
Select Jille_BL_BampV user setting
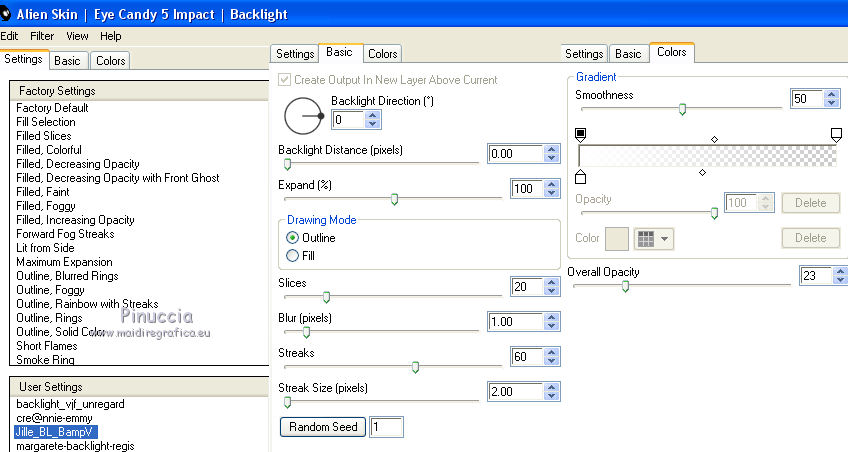tap(56, 432)
